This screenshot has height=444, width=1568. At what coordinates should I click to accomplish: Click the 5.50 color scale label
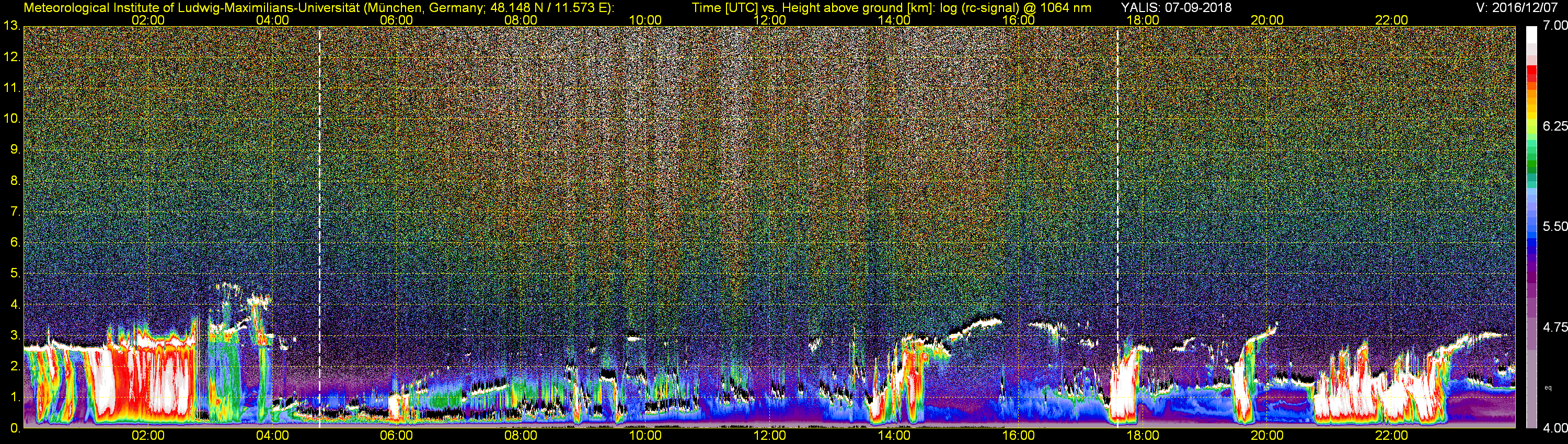[x=1554, y=226]
